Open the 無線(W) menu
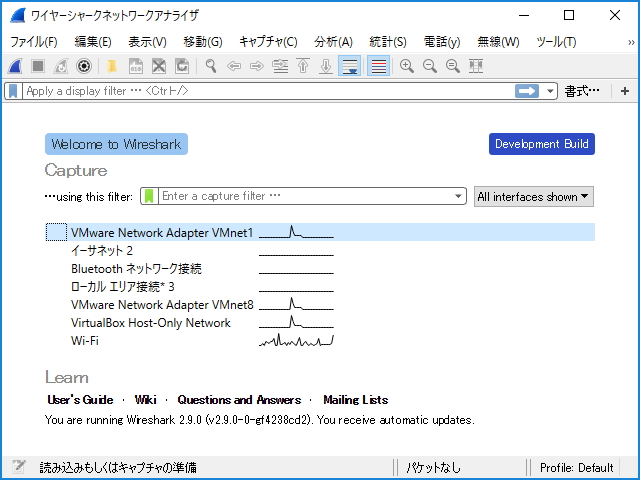 498,42
